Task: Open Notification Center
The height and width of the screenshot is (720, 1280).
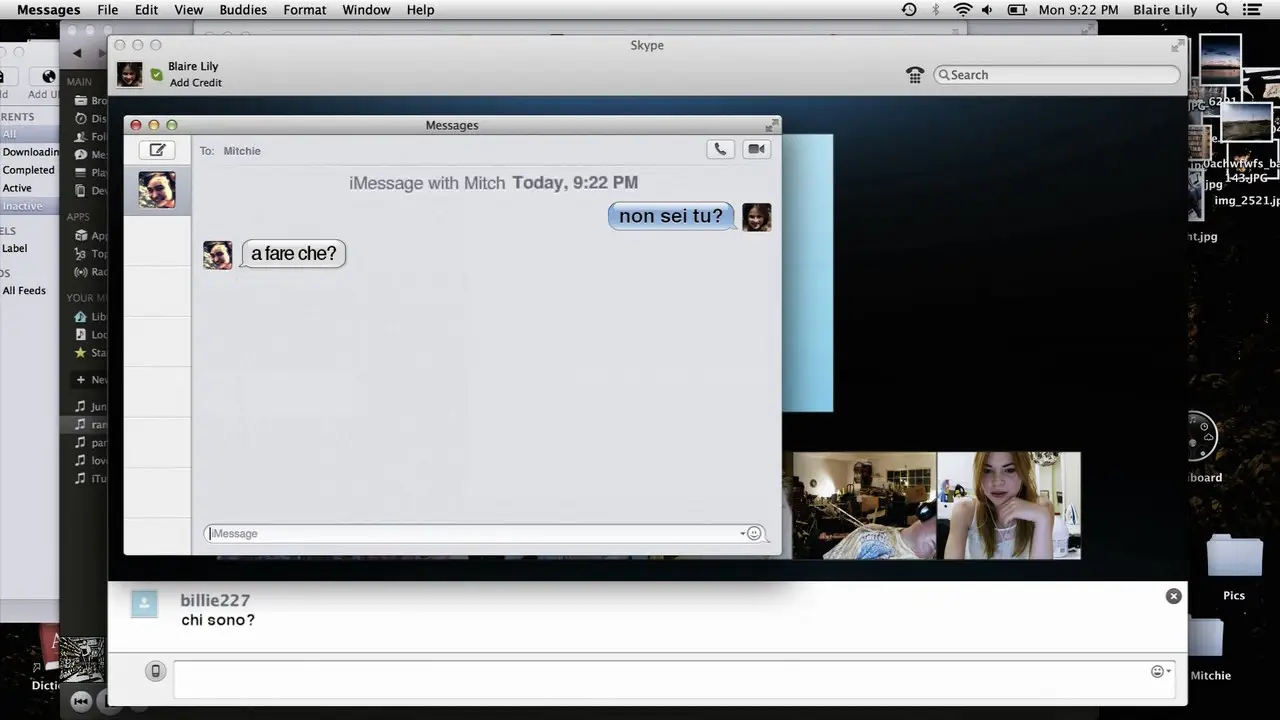Action: 1251,10
